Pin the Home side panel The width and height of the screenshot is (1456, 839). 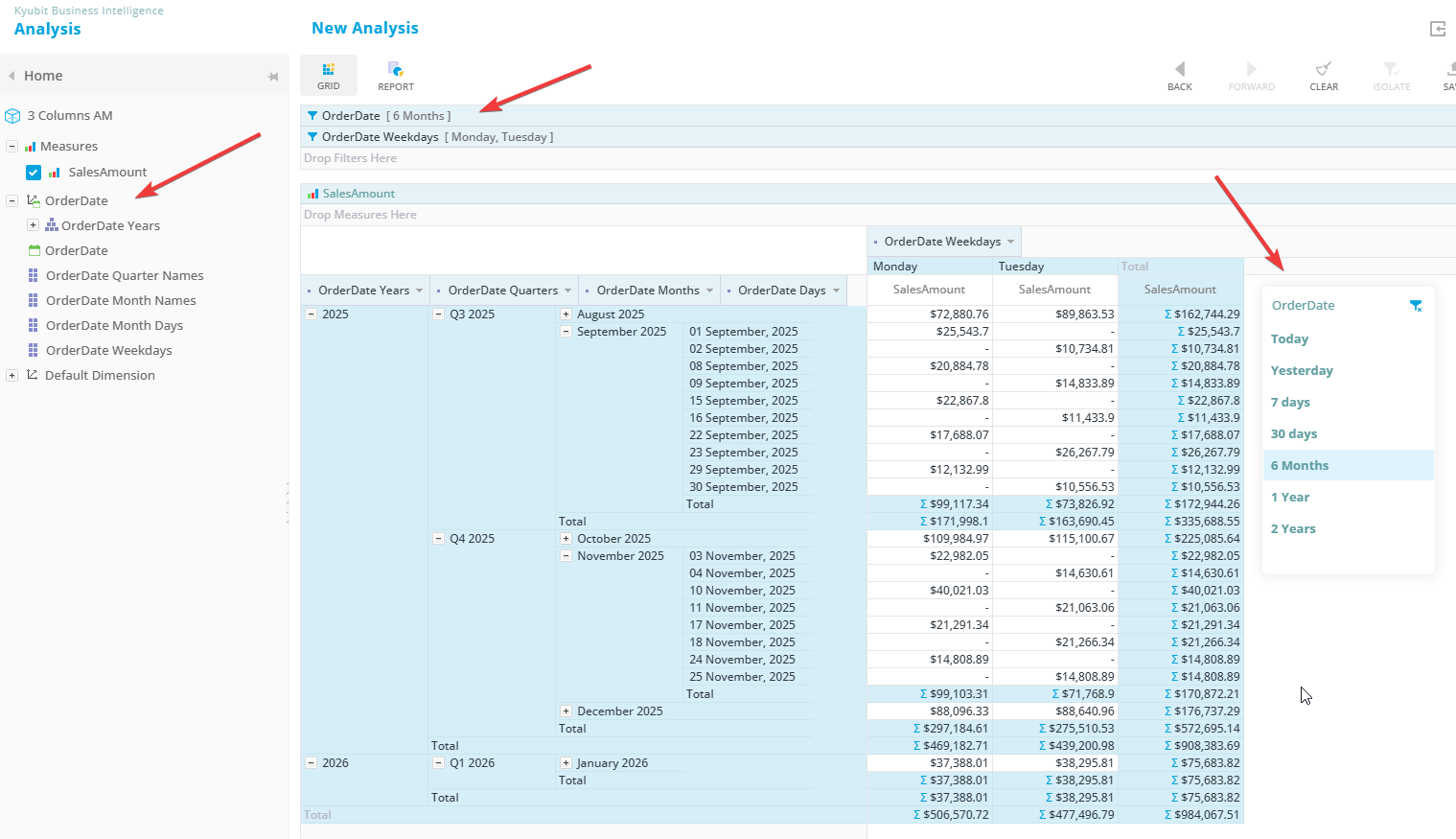[273, 77]
